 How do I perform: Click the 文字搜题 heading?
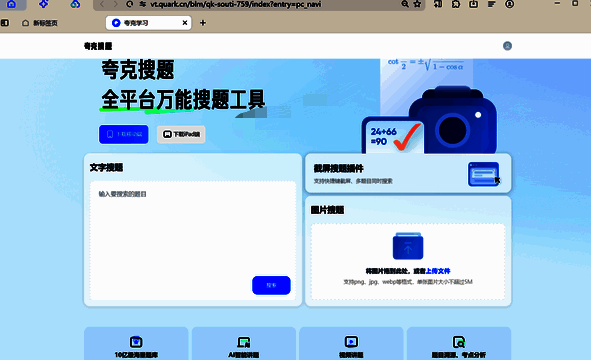[x=106, y=168]
